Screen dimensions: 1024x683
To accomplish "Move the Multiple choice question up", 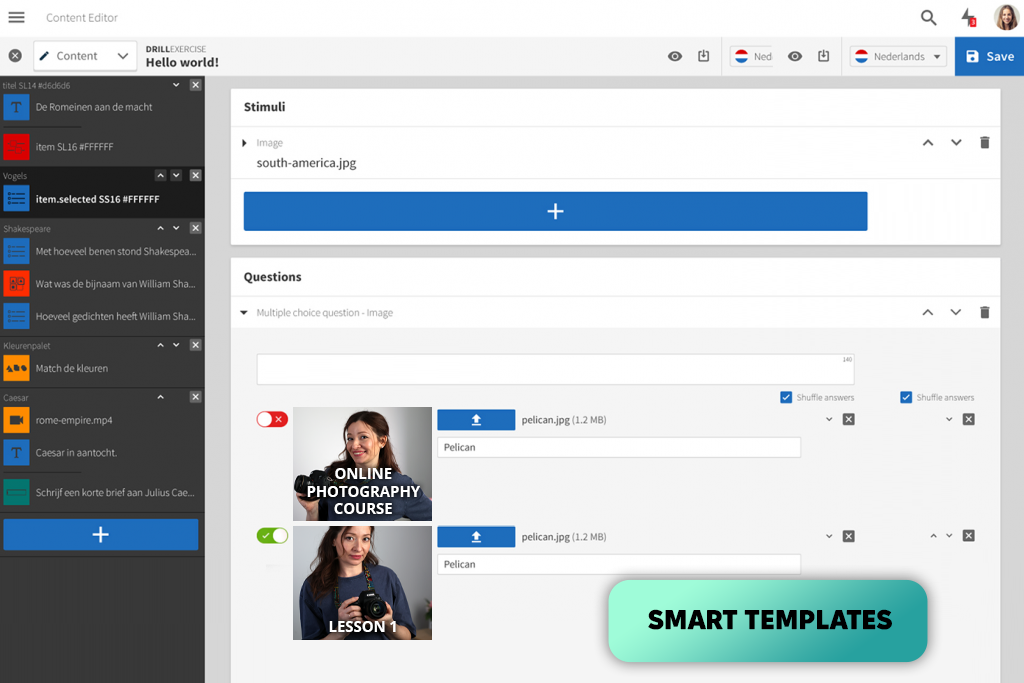I will 927,312.
